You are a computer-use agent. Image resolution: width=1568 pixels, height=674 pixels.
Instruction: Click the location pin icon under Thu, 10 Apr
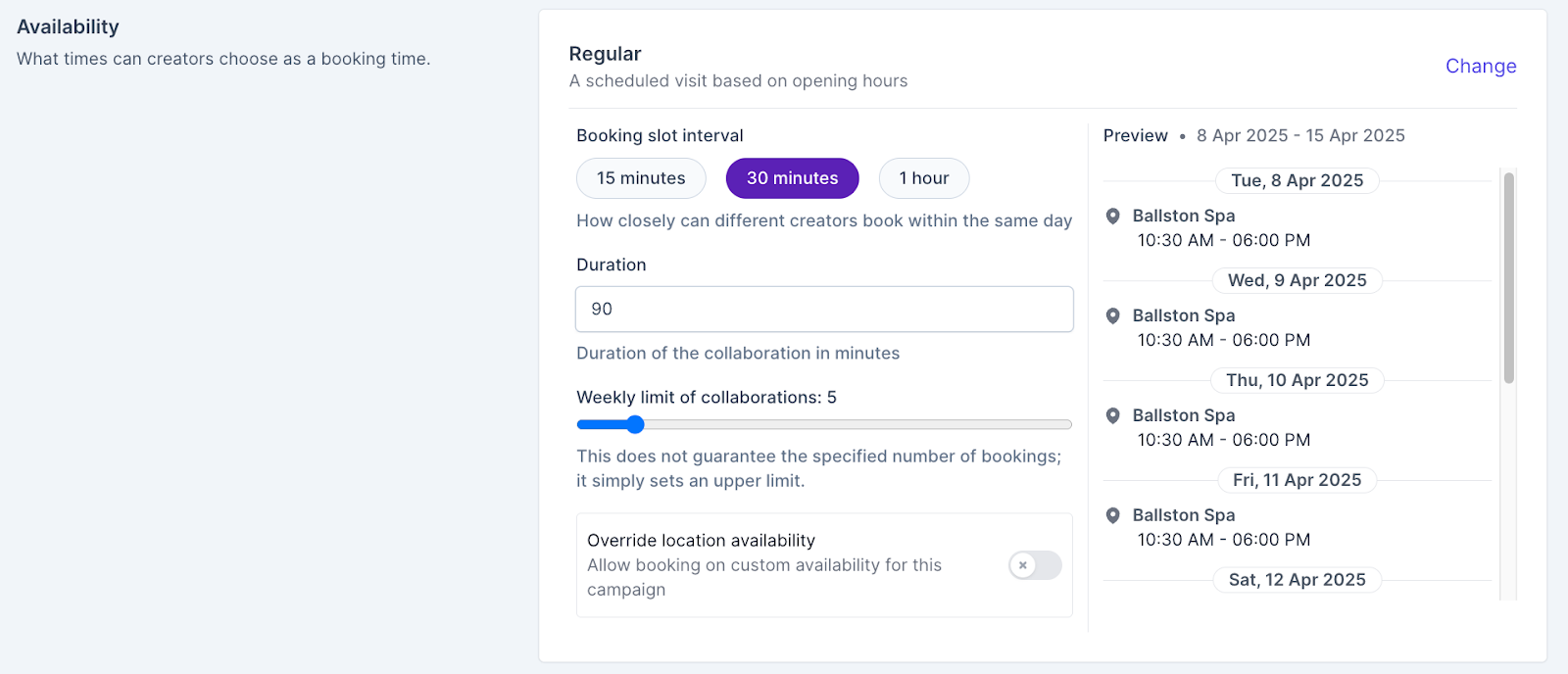1112,415
